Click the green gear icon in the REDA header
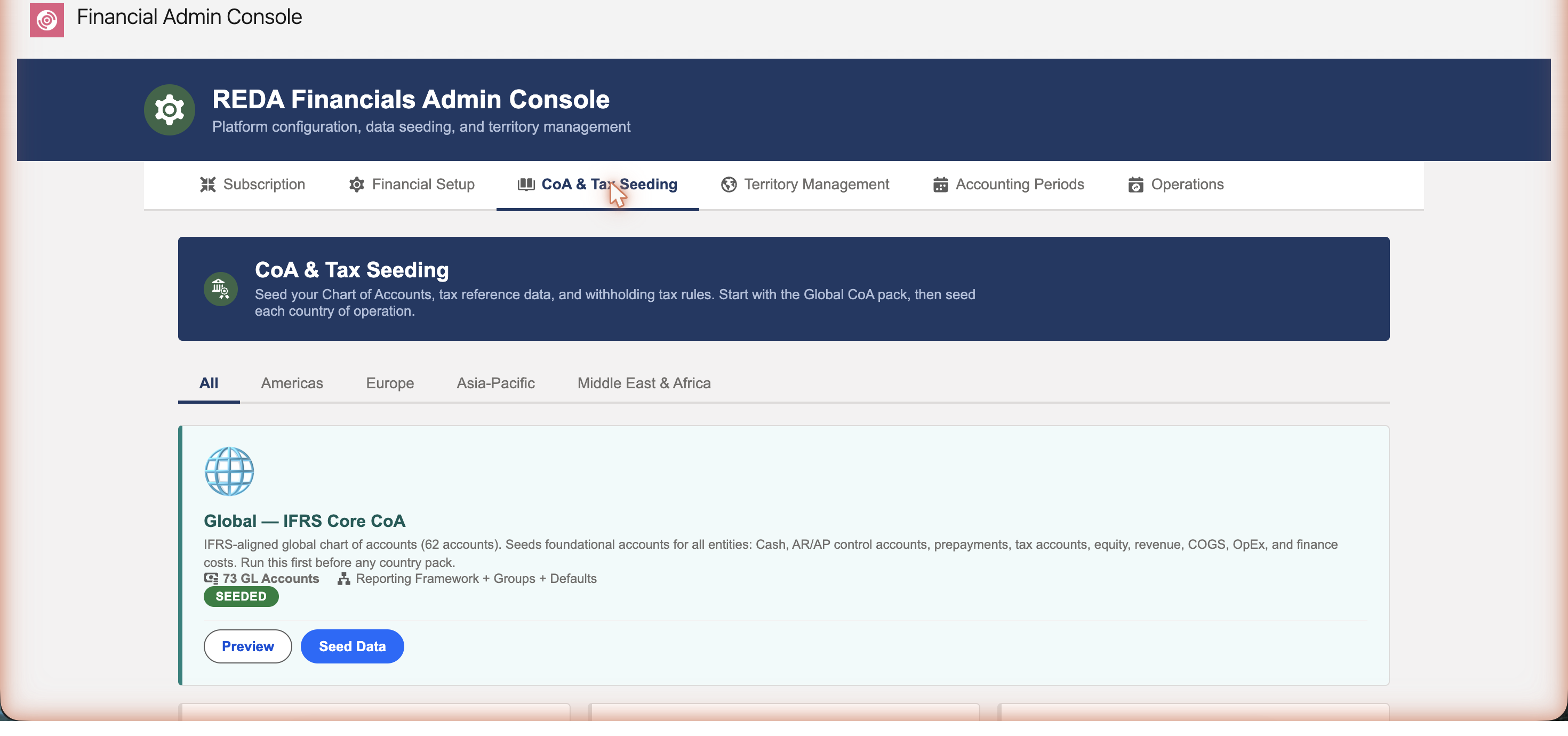The height and width of the screenshot is (736, 1568). point(169,109)
